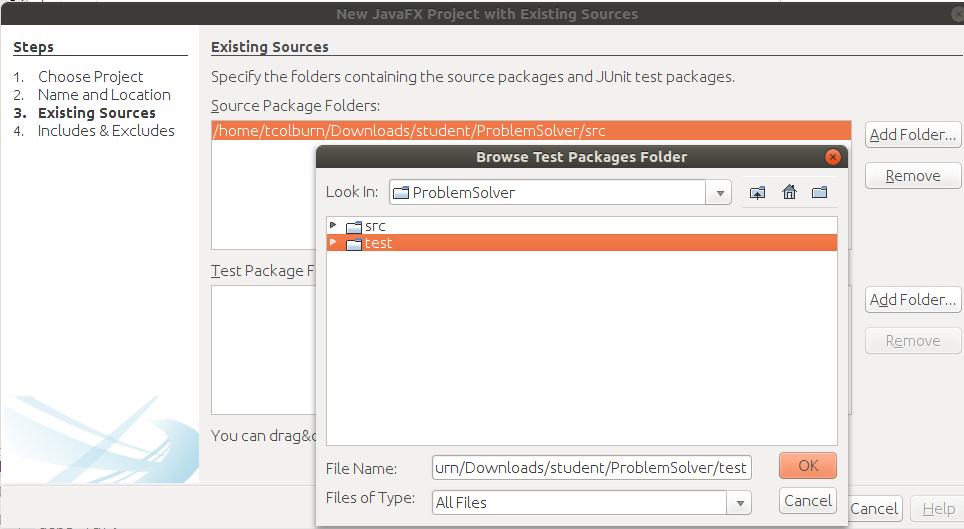
Task: Click Add Folder for test packages
Action: [x=913, y=300]
